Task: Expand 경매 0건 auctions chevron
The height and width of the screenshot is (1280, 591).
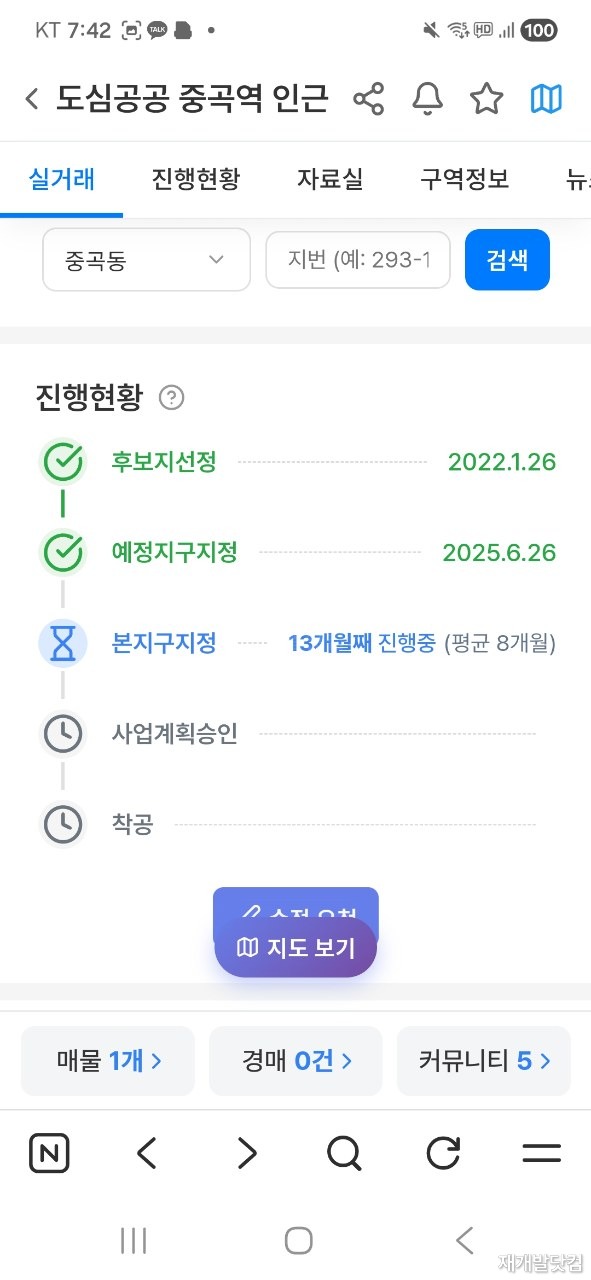Action: [x=346, y=1061]
